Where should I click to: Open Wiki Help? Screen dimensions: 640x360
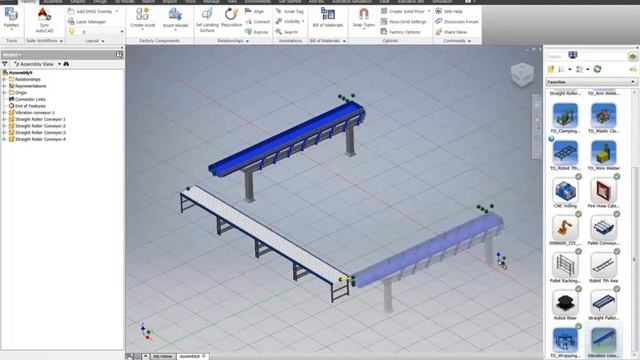point(449,11)
